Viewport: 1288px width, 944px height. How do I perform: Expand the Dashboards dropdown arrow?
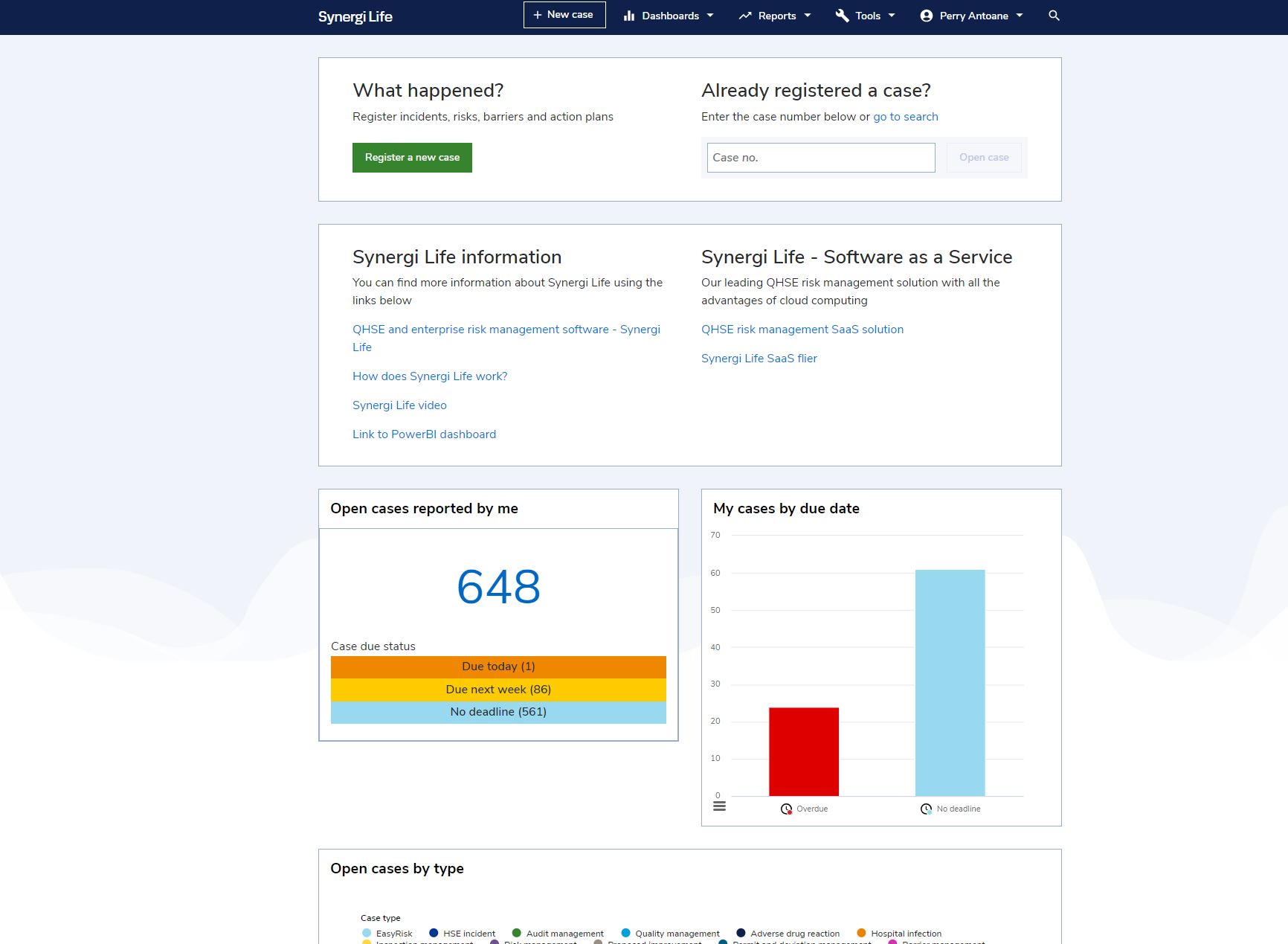click(710, 15)
